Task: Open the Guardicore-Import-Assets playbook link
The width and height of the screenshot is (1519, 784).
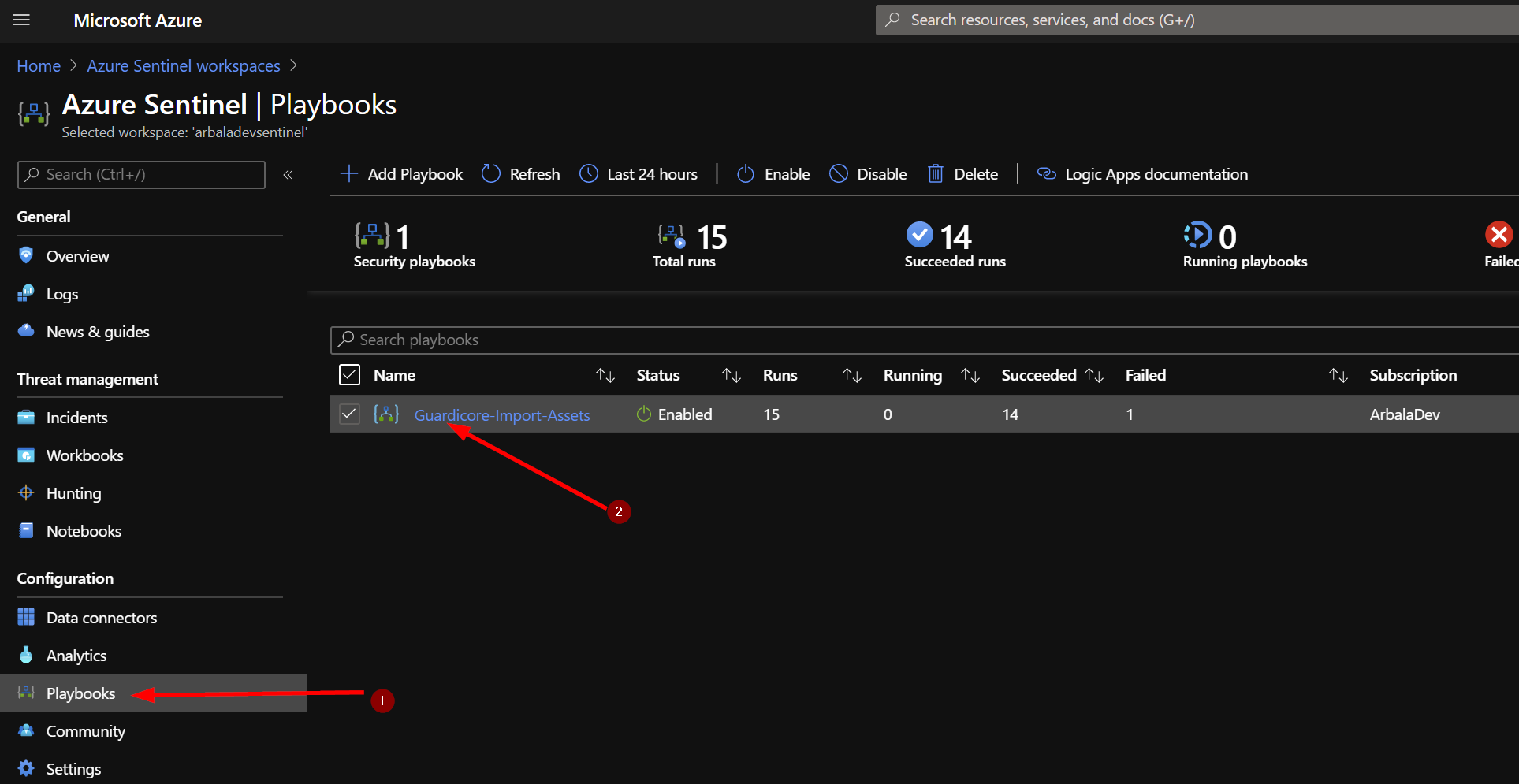Action: 502,414
